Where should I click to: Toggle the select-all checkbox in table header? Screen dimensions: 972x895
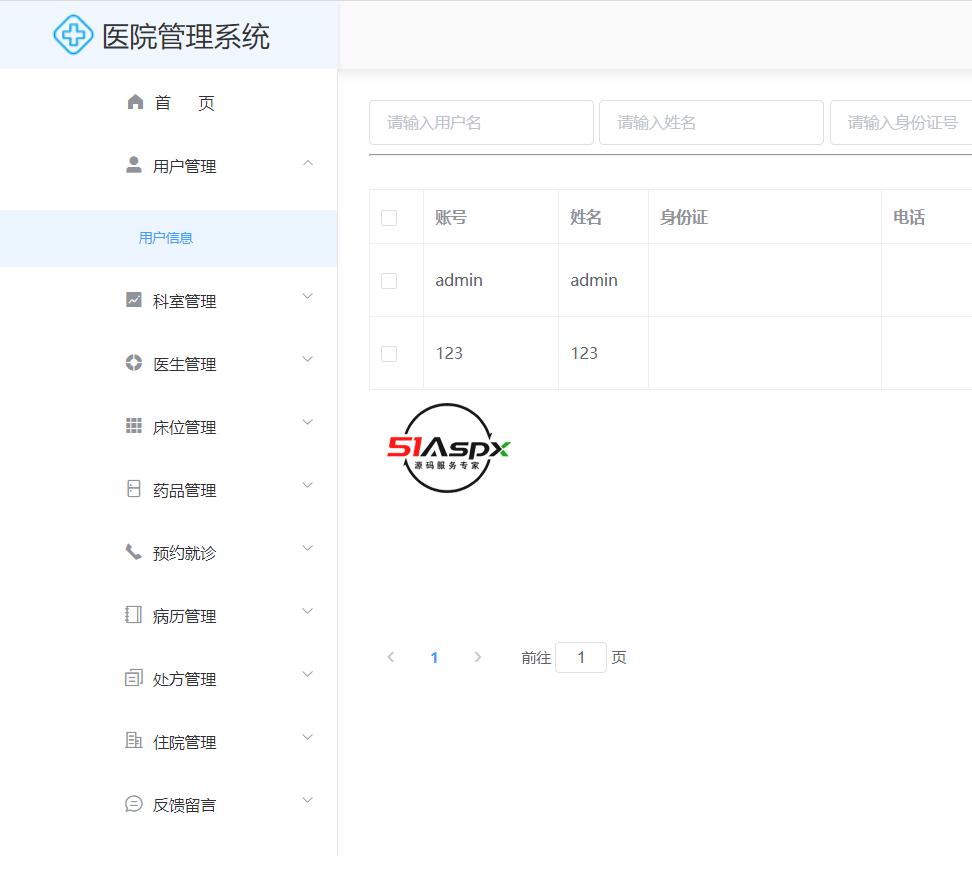click(x=389, y=218)
